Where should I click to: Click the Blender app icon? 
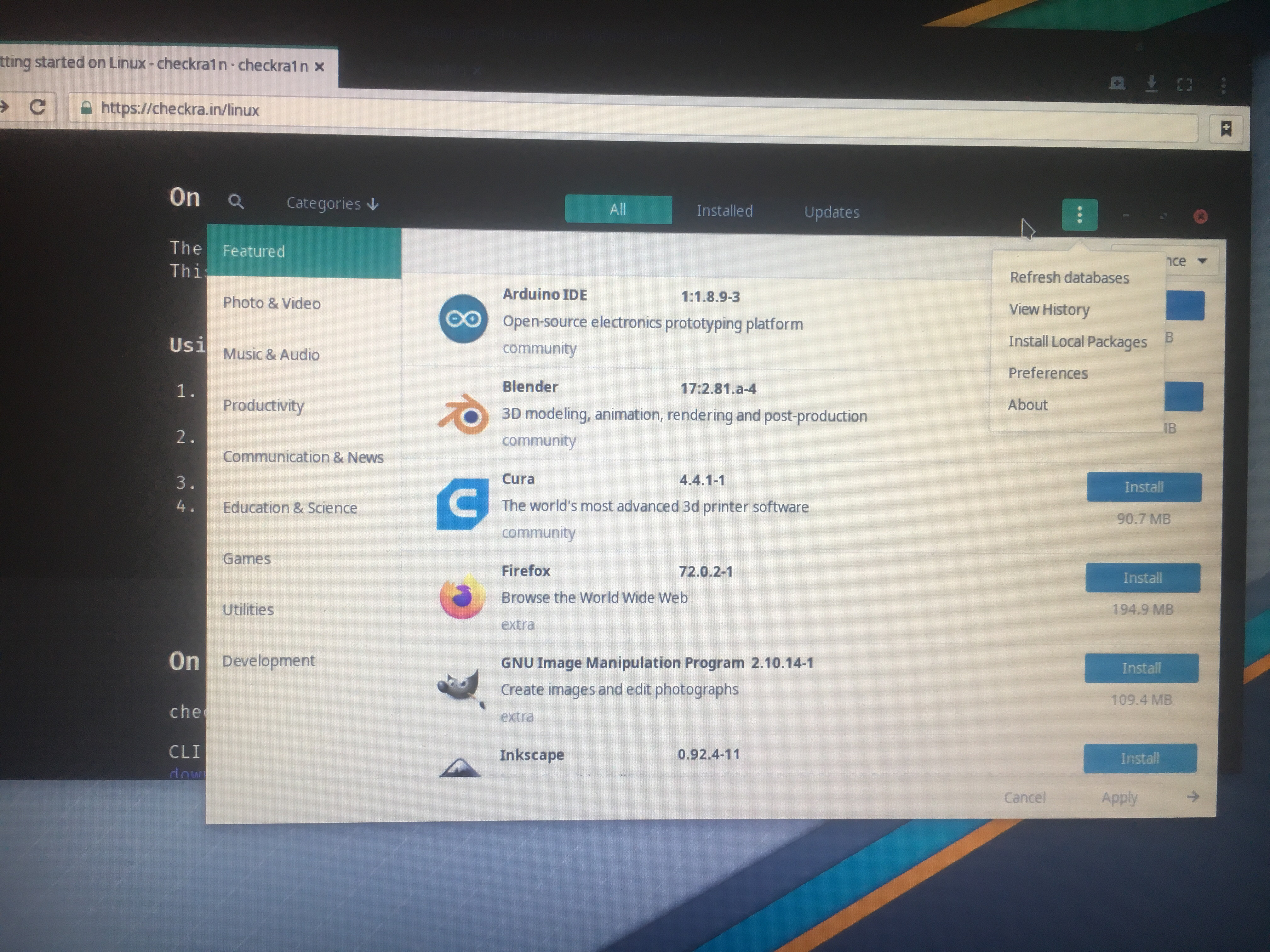click(463, 414)
